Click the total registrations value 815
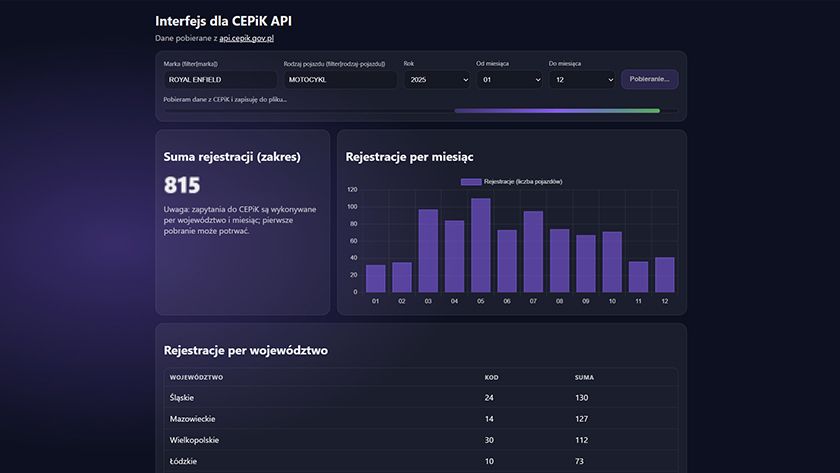Viewport: 840px width, 473px height. point(182,185)
